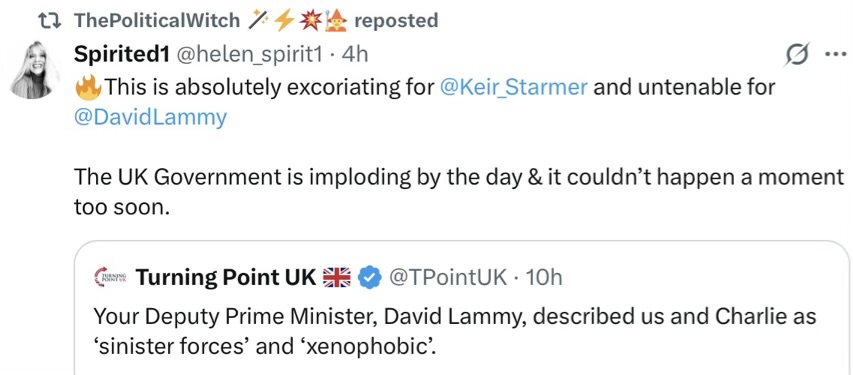Image resolution: width=853 pixels, height=375 pixels.
Task: Open the @Keir_Starmer mention link
Action: pos(513,87)
